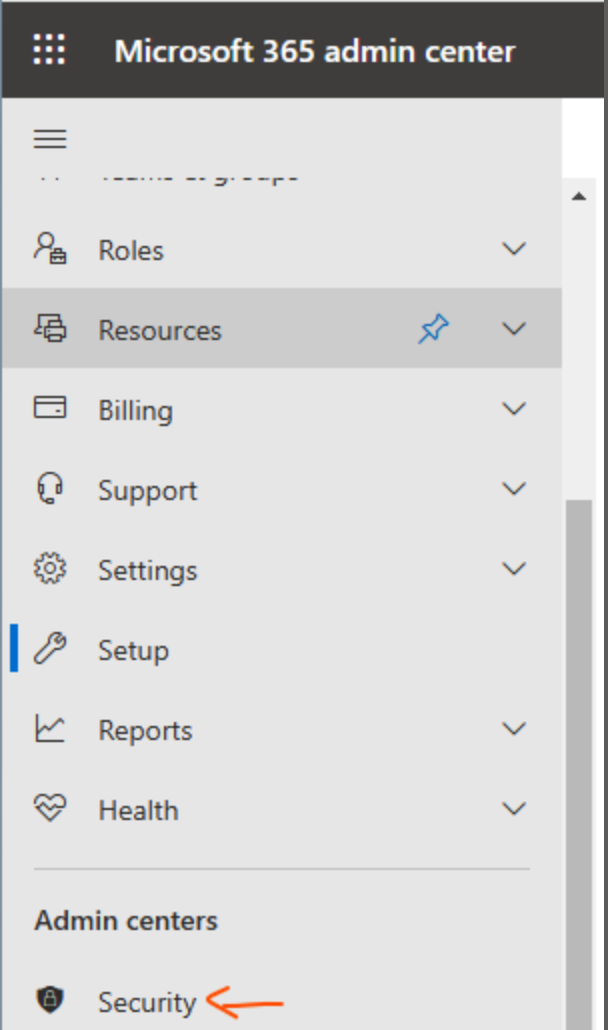Expand the Billing submenu chevron
The width and height of the screenshot is (608, 1030).
514,409
